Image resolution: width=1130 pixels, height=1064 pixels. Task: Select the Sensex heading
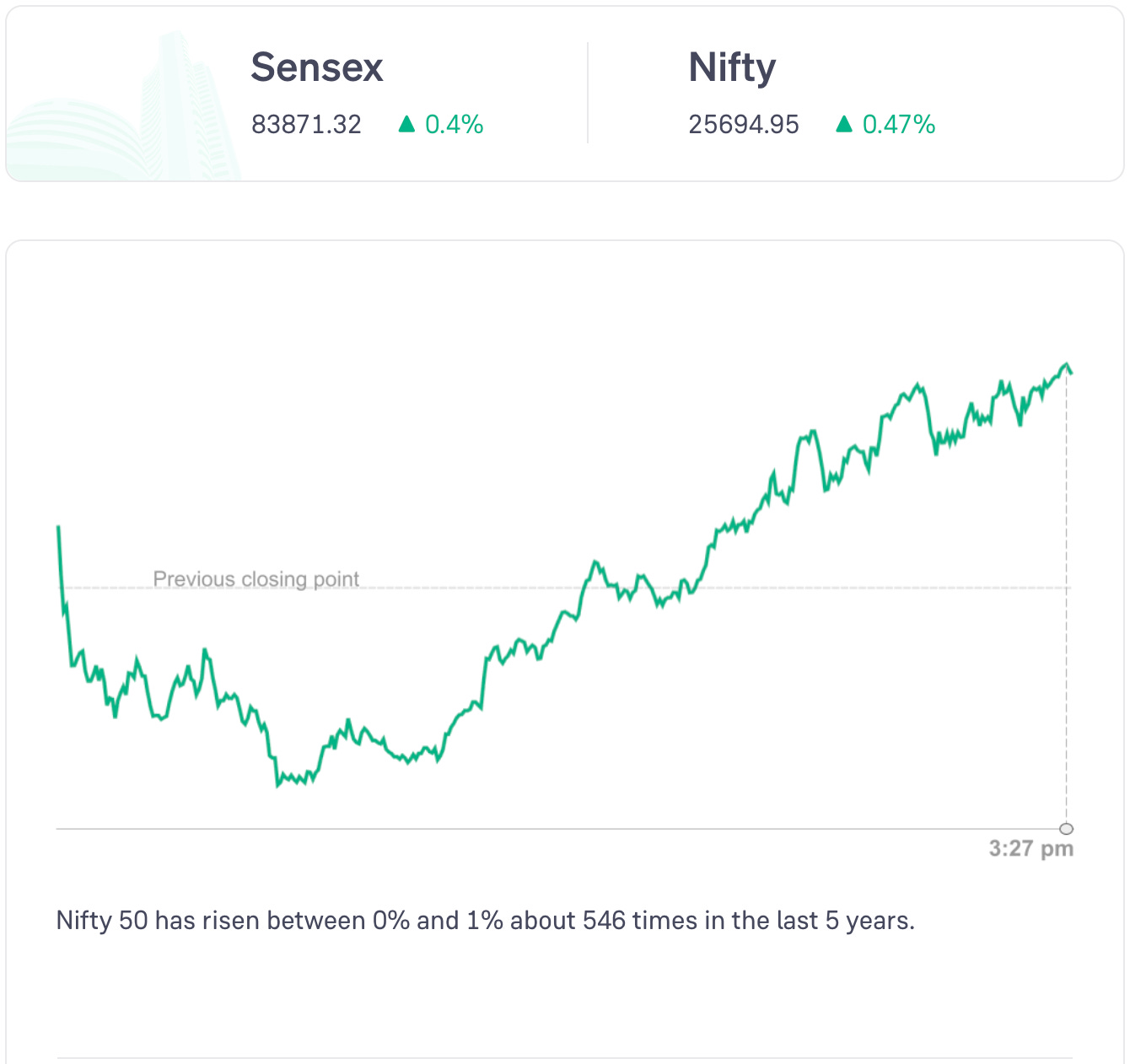(x=317, y=67)
